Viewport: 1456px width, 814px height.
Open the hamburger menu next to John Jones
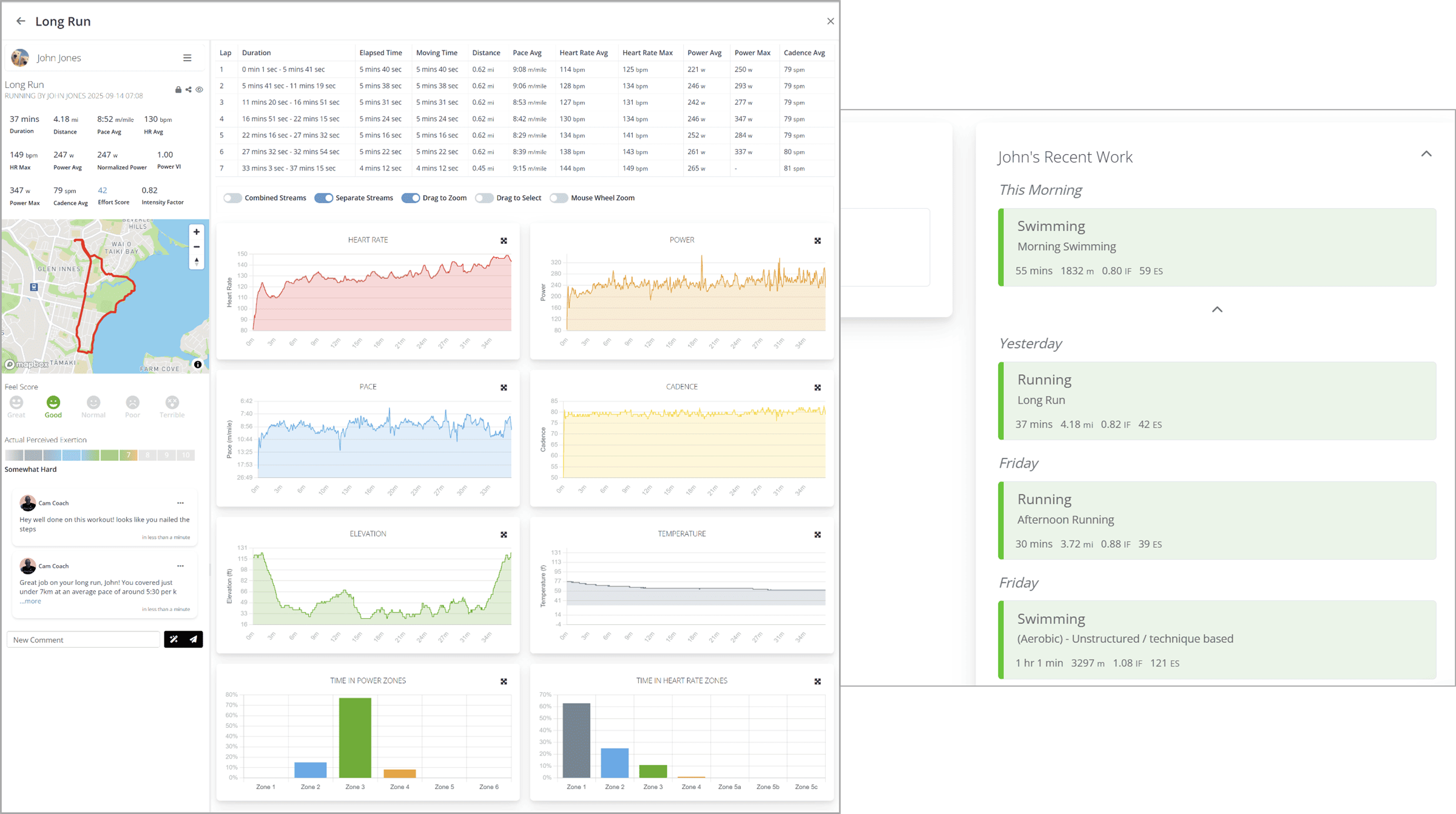click(187, 58)
